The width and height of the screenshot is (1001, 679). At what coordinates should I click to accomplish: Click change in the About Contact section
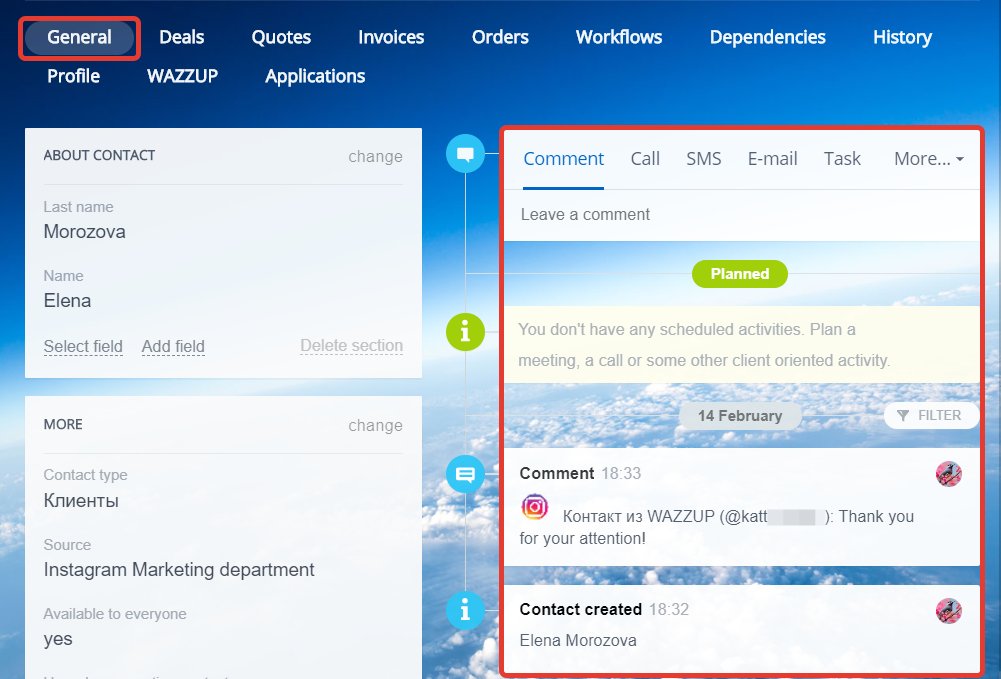[375, 157]
